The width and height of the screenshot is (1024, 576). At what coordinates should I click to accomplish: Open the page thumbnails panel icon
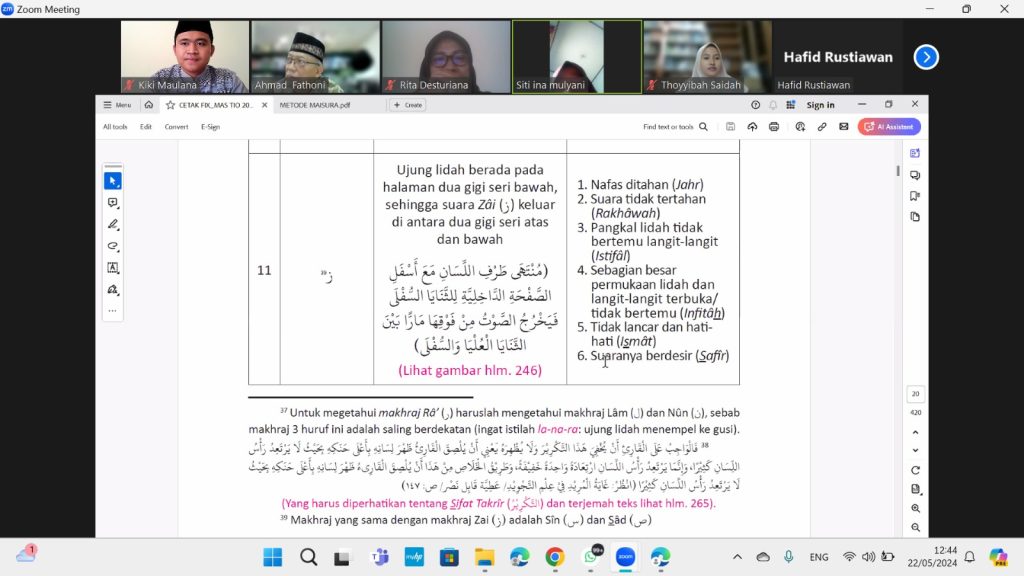pyautogui.click(x=915, y=217)
